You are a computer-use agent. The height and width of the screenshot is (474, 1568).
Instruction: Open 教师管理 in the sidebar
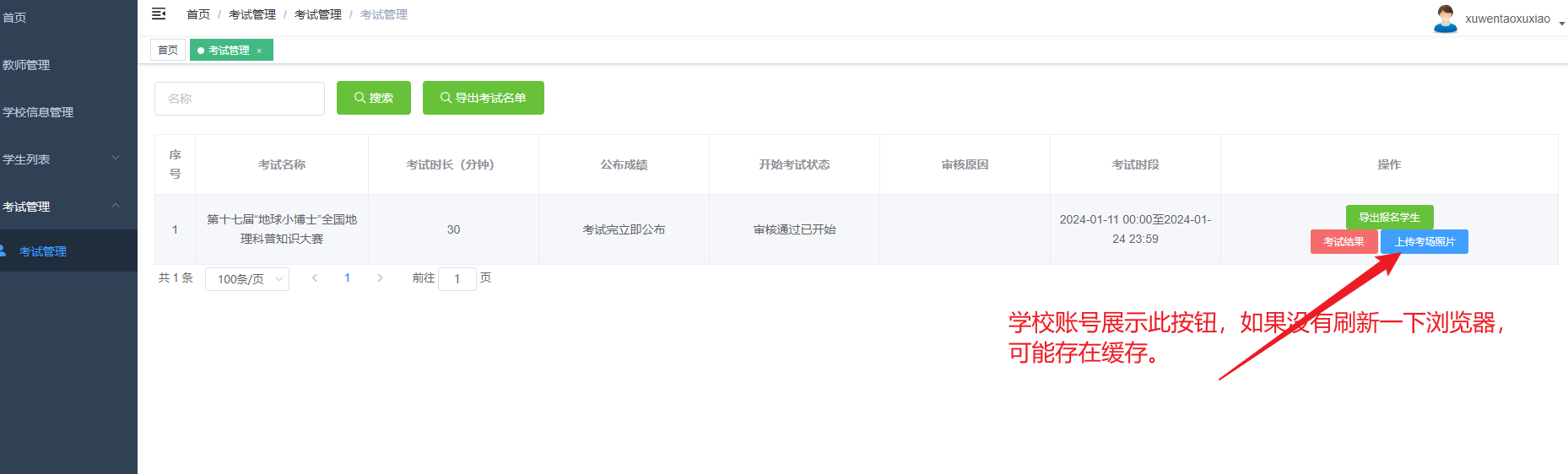pyautogui.click(x=68, y=65)
